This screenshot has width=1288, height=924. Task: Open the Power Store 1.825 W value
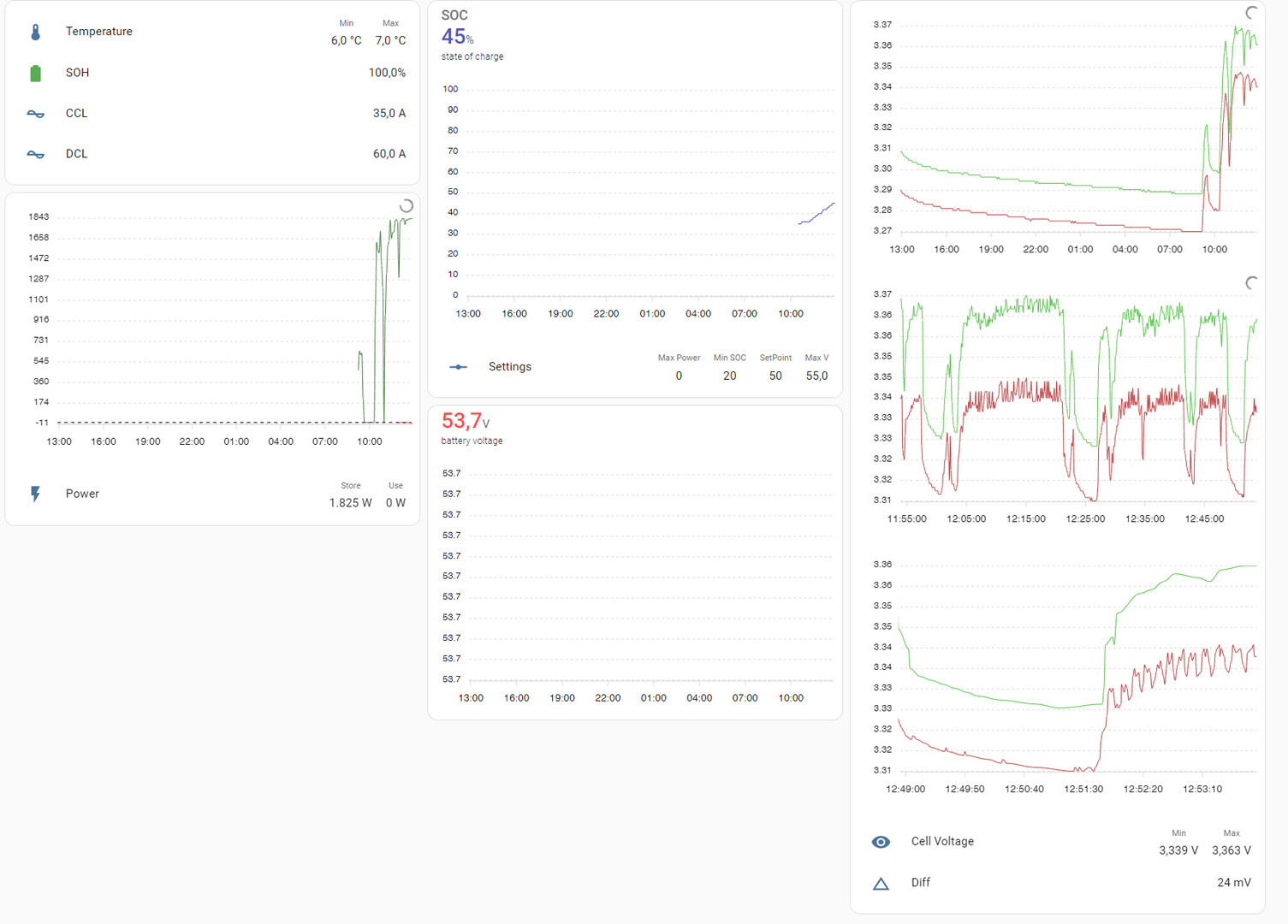tap(350, 503)
